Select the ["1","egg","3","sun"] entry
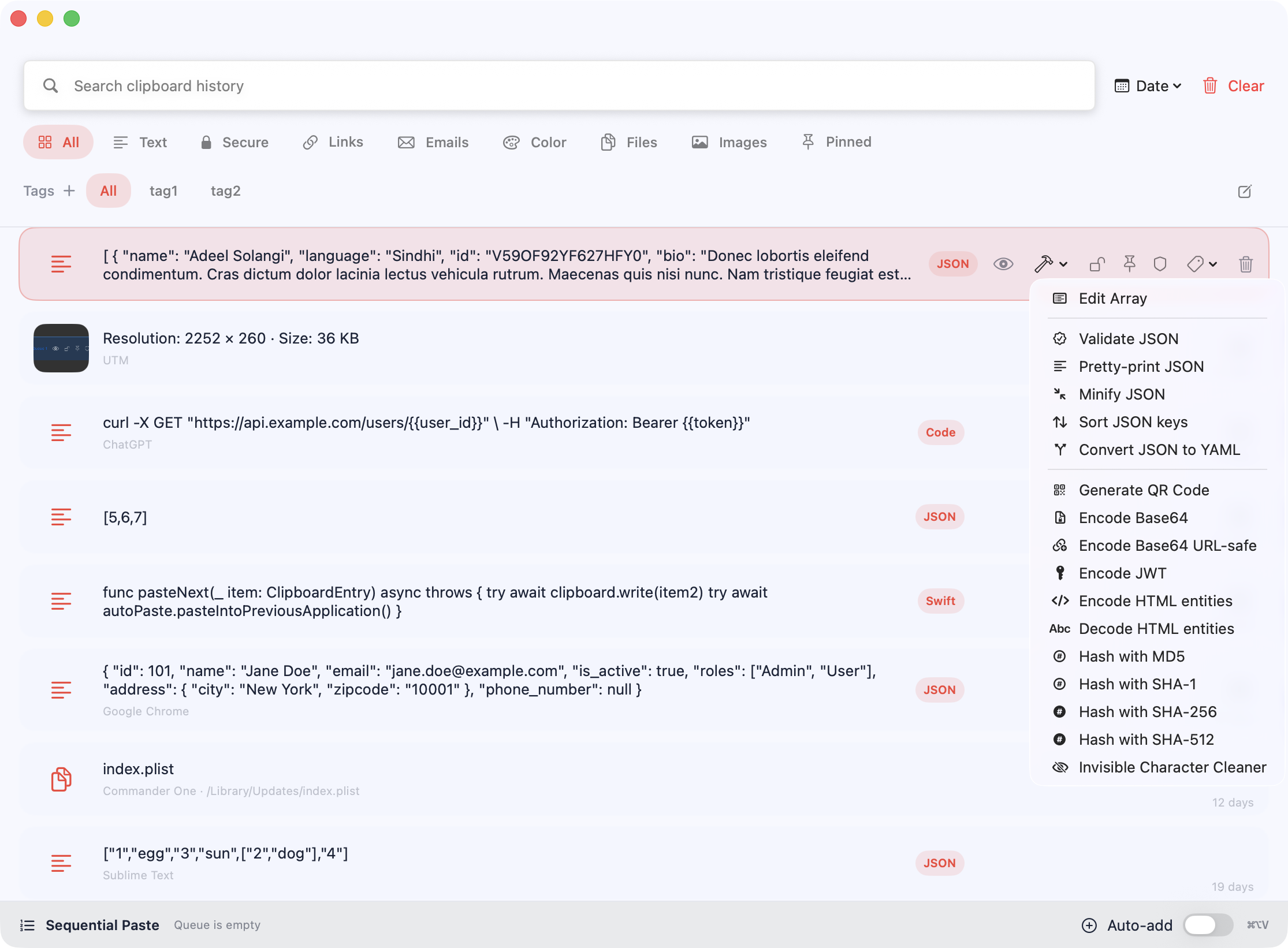Viewport: 1288px width, 948px height. tap(644, 863)
